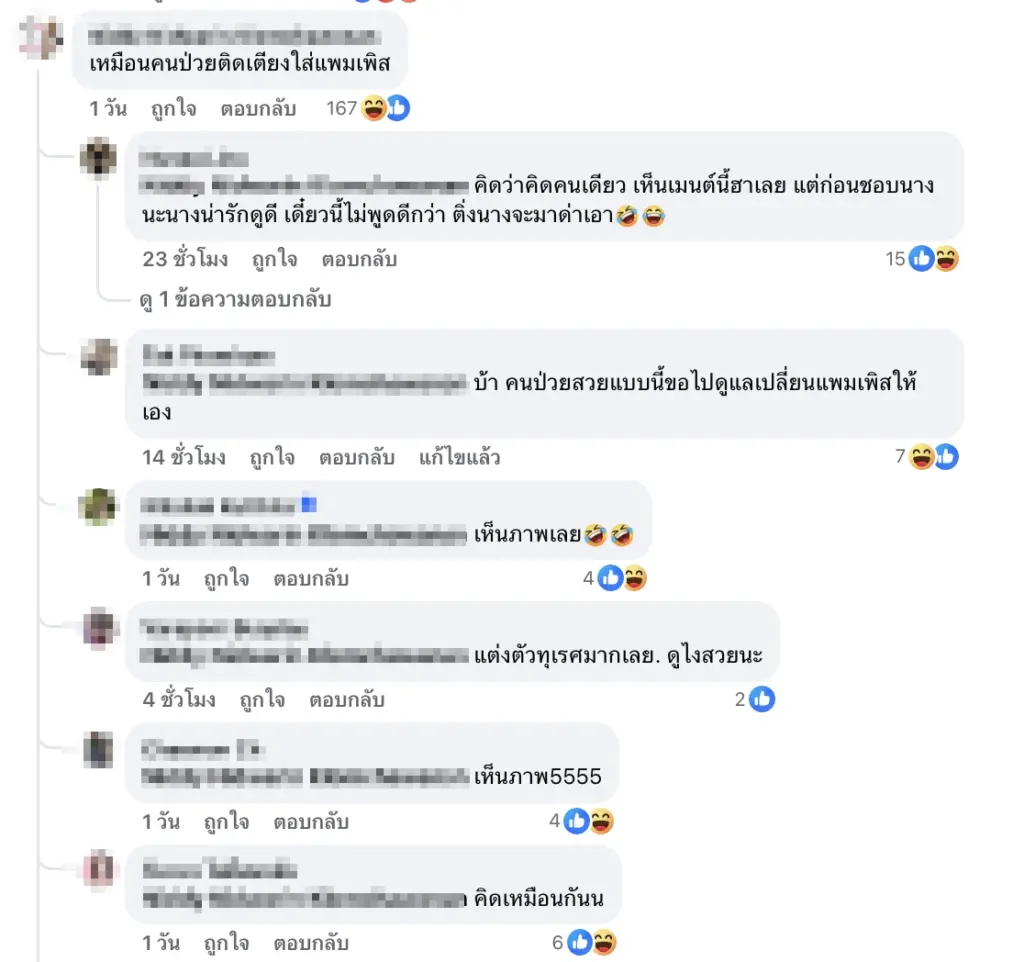Open the blurred commenter name above เห็นภาพ5555
The image size is (1024, 962).
tap(202, 750)
